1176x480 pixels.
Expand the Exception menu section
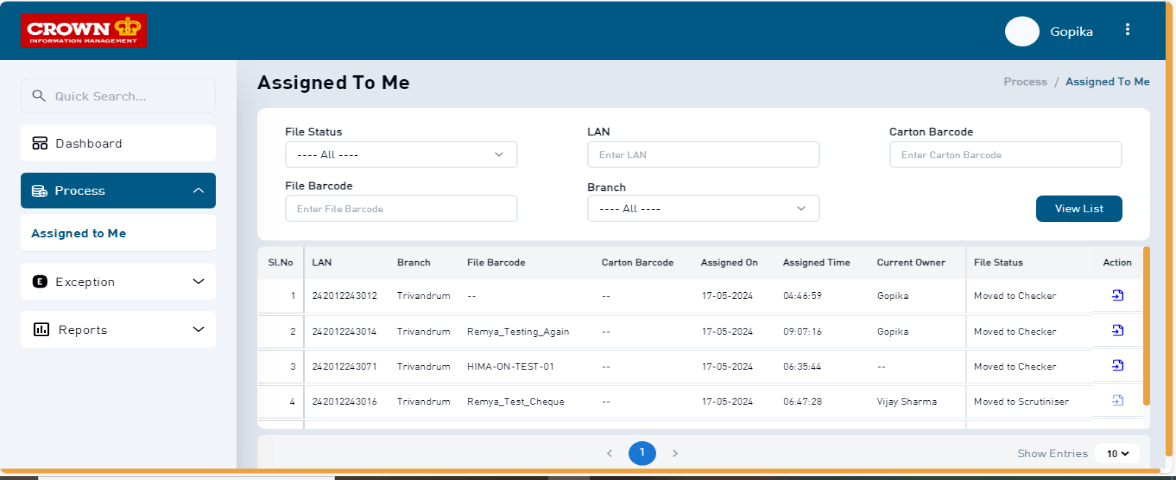[x=118, y=282]
